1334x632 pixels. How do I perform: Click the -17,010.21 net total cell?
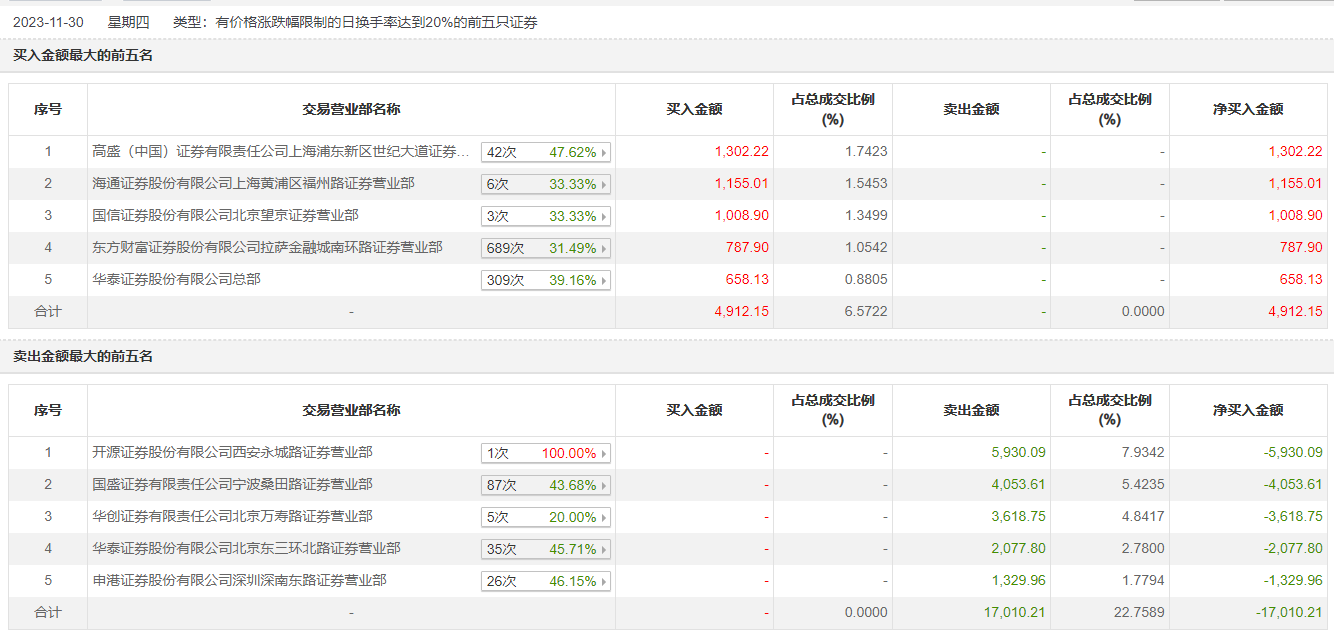coord(1289,613)
